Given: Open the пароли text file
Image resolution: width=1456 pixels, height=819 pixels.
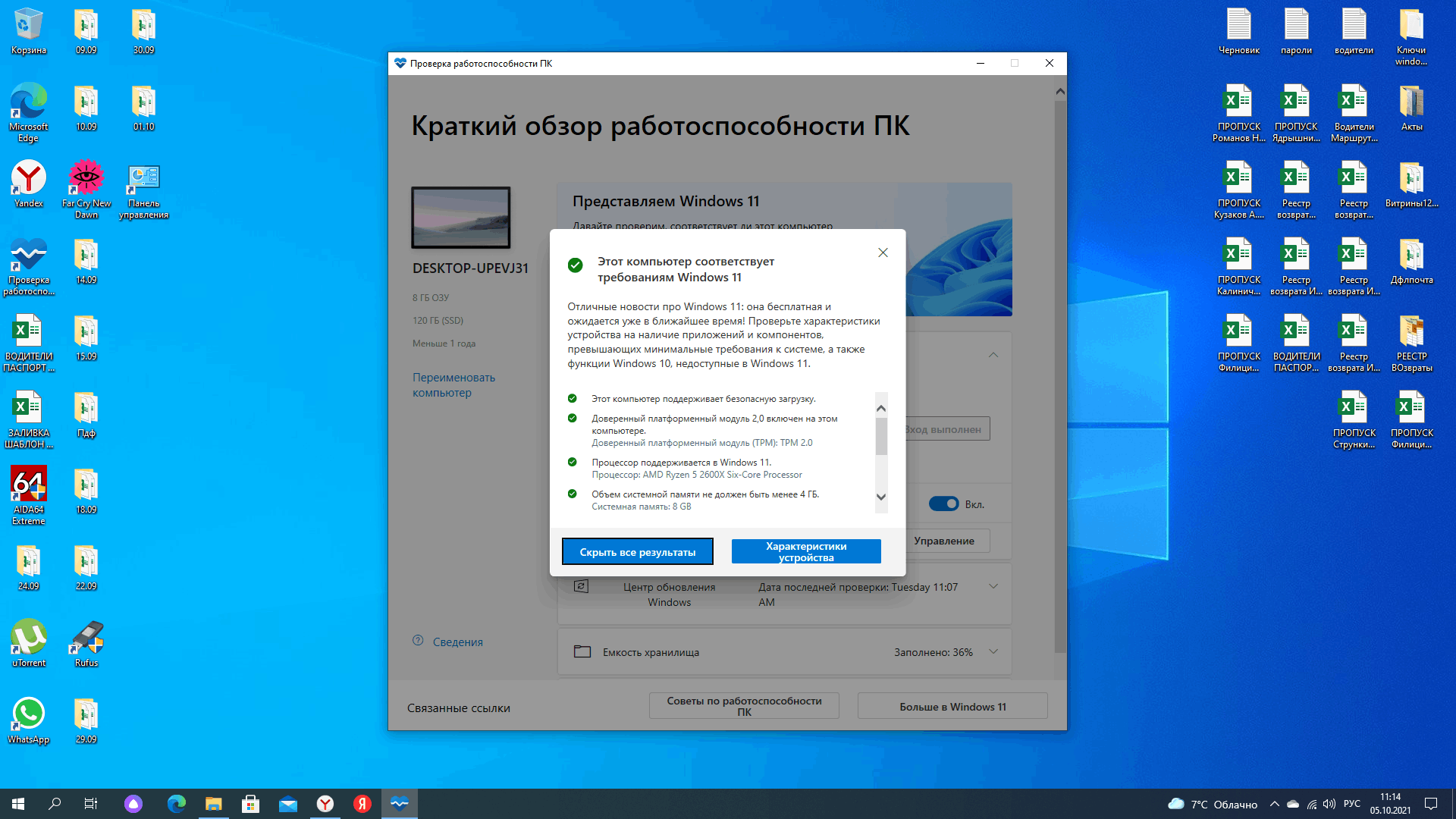Looking at the screenshot, I should point(1296,32).
